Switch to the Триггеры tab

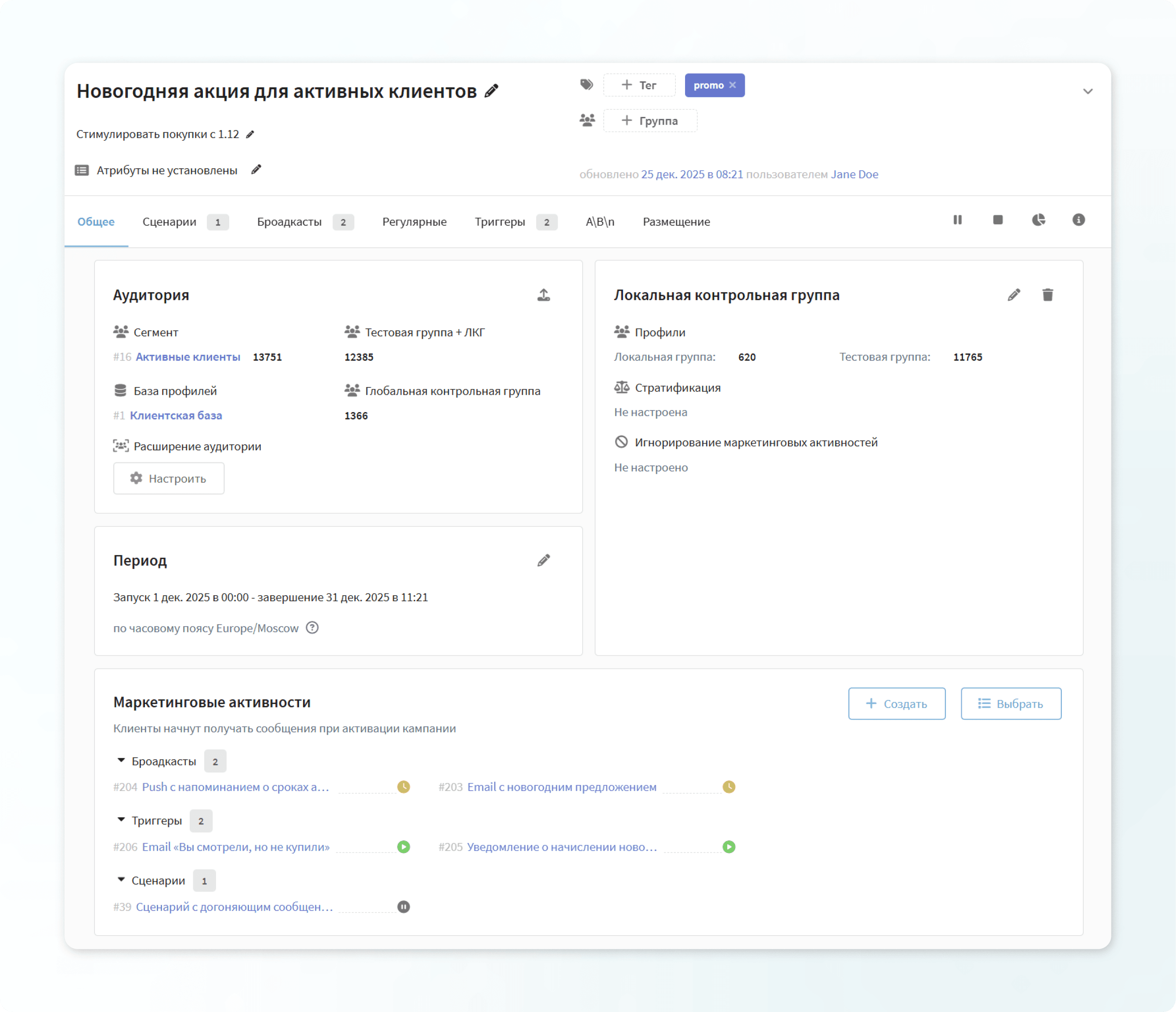(x=500, y=222)
